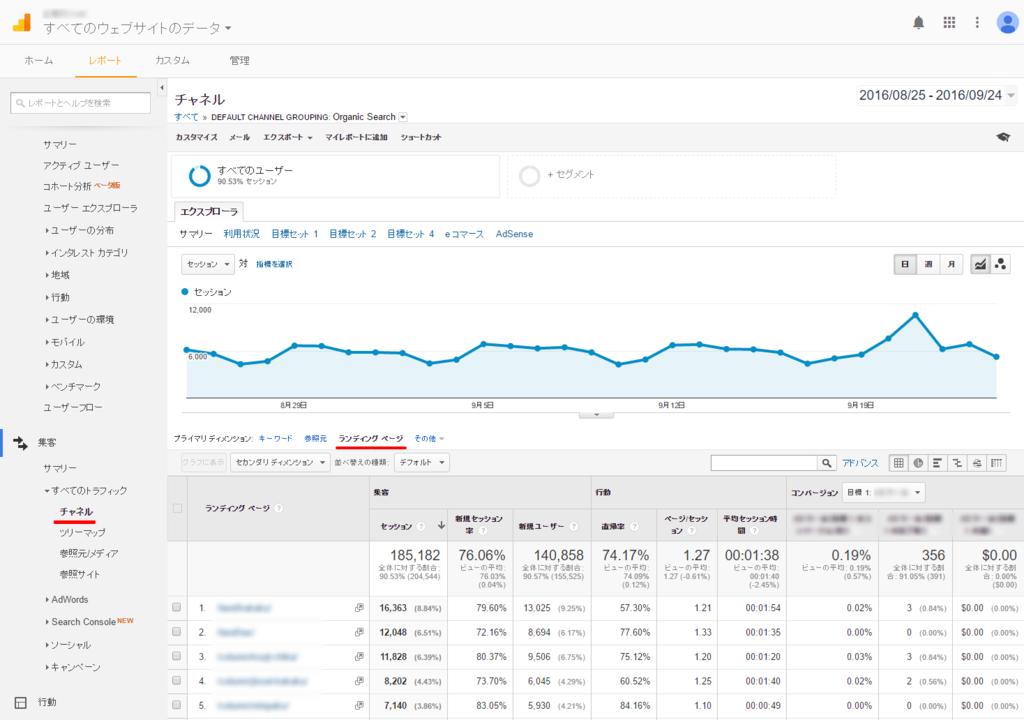This screenshot has height=720, width=1024.
Task: Open row 4 landing page link icon
Action: (x=359, y=681)
